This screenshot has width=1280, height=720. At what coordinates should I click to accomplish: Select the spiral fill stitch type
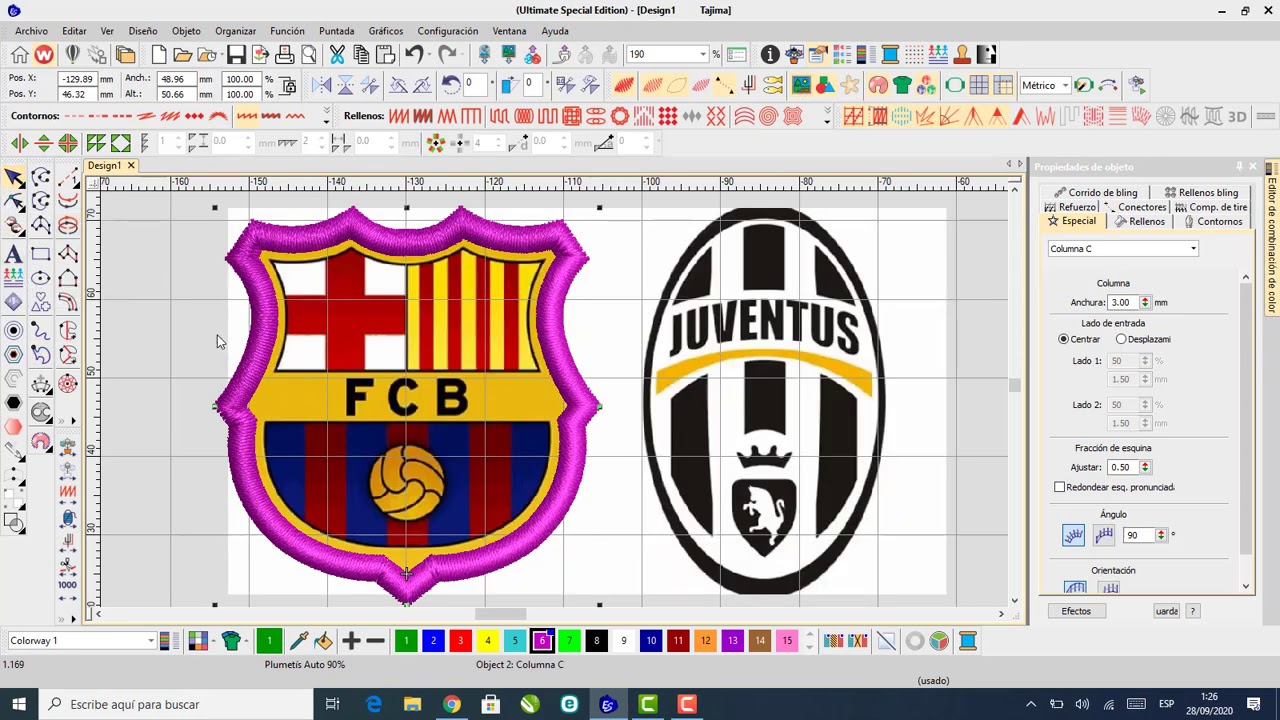pyautogui.click(x=768, y=117)
